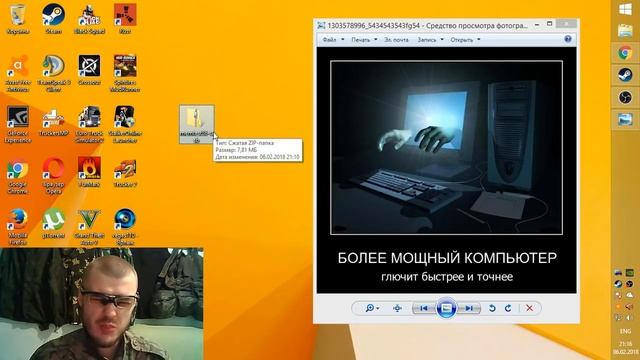Select the GeForce Experience shortcut
The image size is (640, 360).
click(17, 124)
